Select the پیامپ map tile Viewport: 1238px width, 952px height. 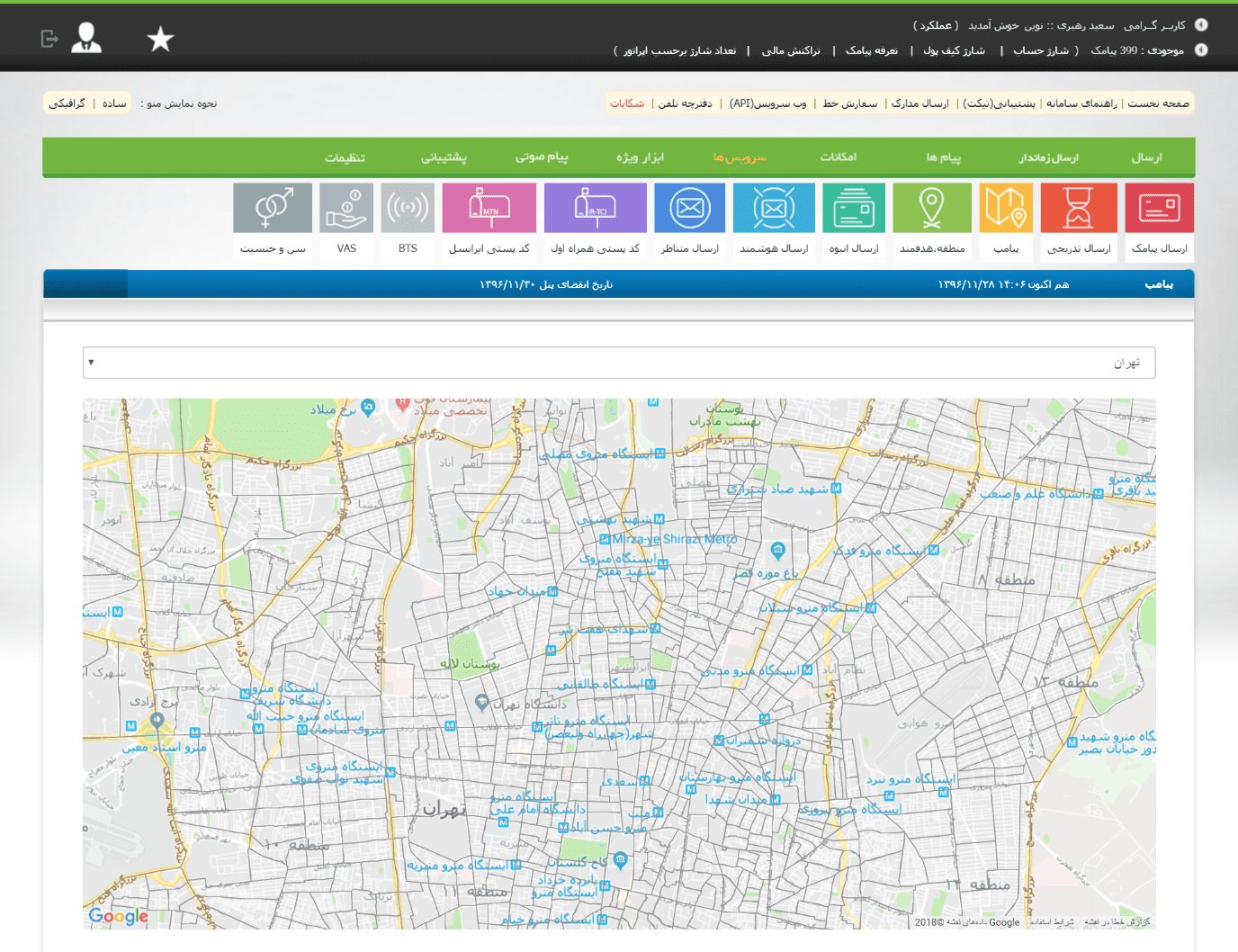coord(1006,221)
